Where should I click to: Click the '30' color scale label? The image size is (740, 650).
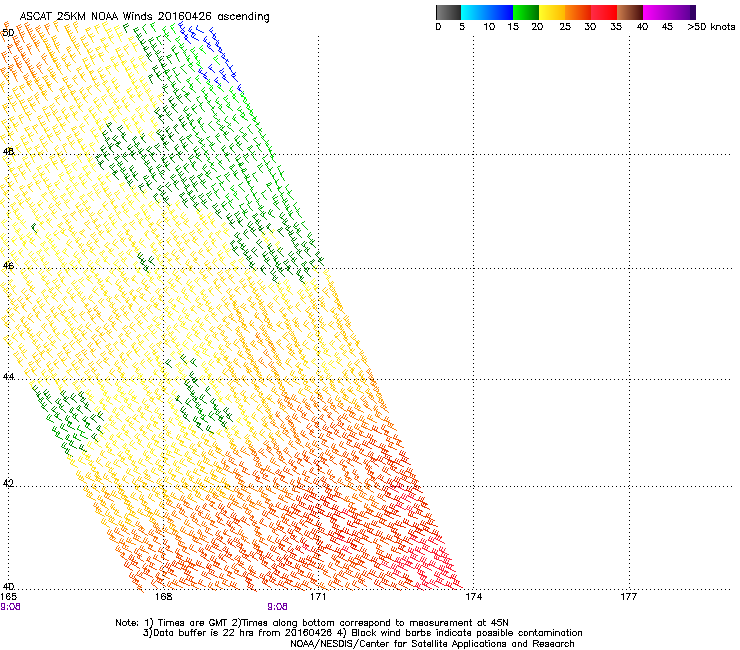(x=590, y=27)
